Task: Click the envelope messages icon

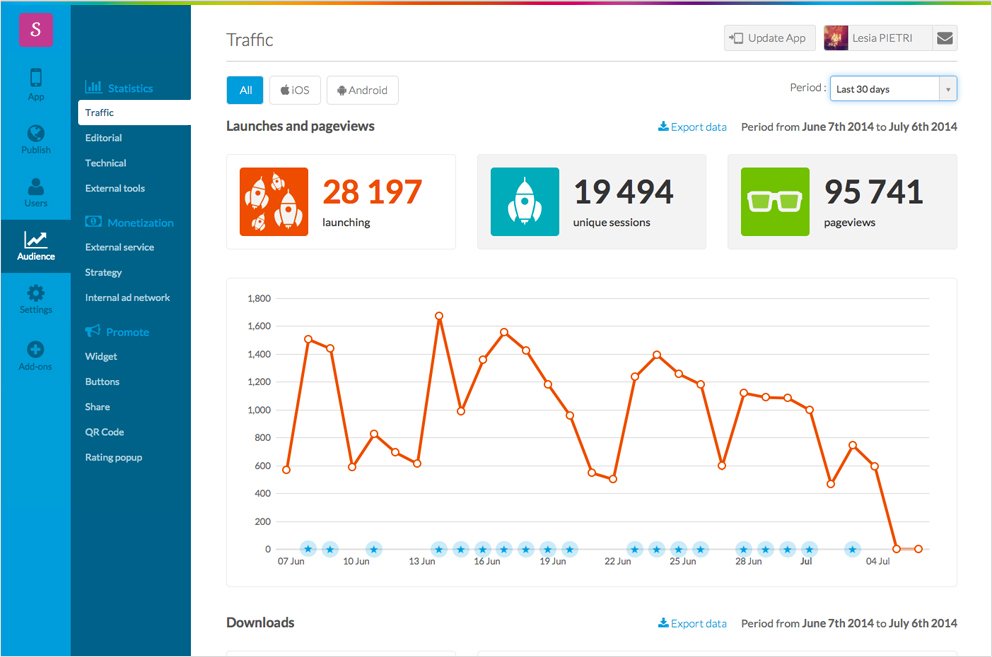Action: [x=944, y=38]
